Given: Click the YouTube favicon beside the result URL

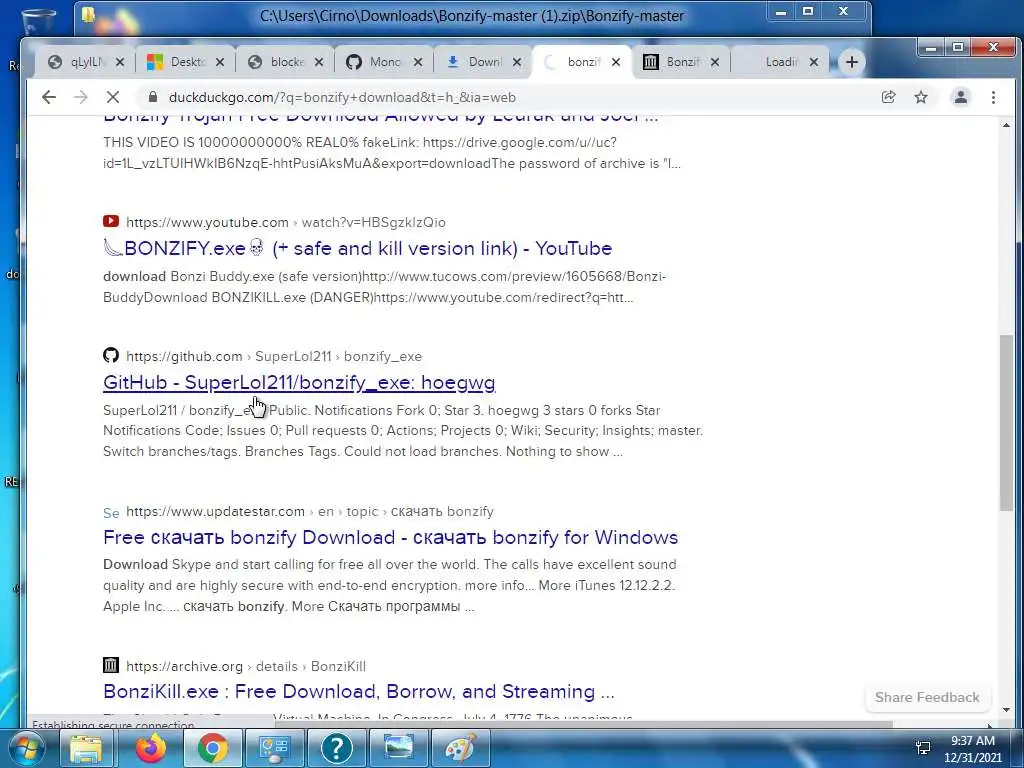Looking at the screenshot, I should (111, 221).
